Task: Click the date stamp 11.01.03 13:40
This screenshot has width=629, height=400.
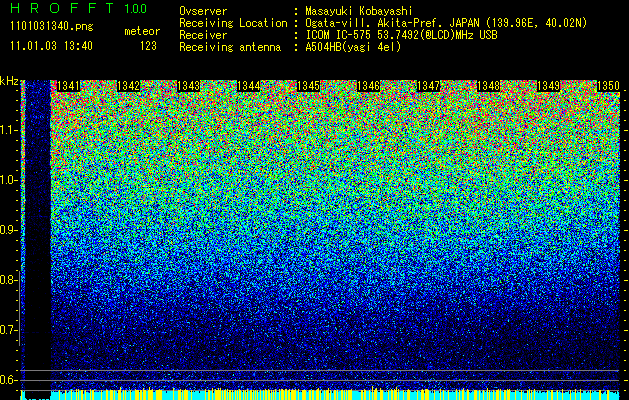Action: 51,46
